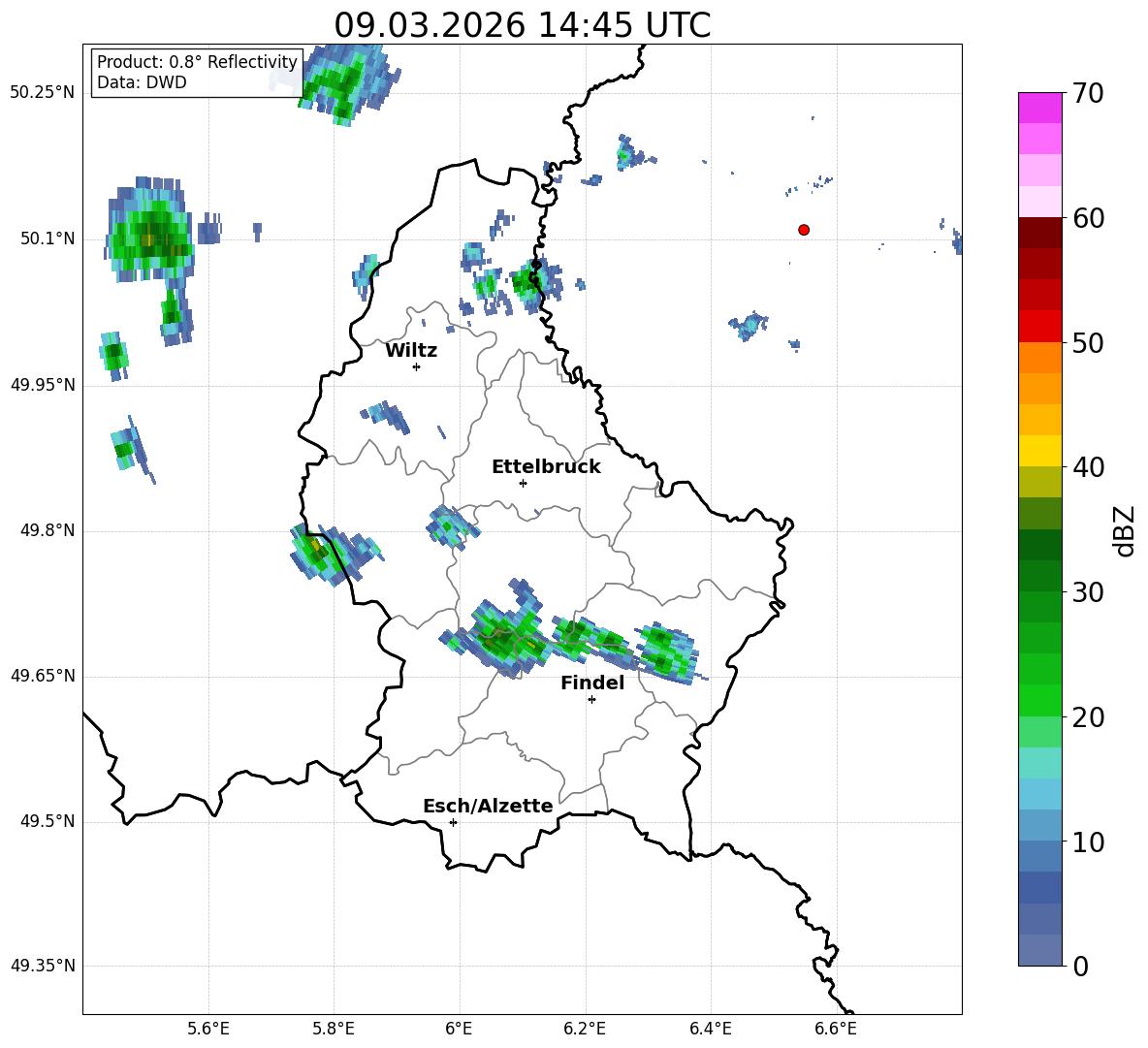Click the dark red colorbar segment below 60
Image resolution: width=1148 pixels, height=1048 pixels.
tap(1039, 233)
